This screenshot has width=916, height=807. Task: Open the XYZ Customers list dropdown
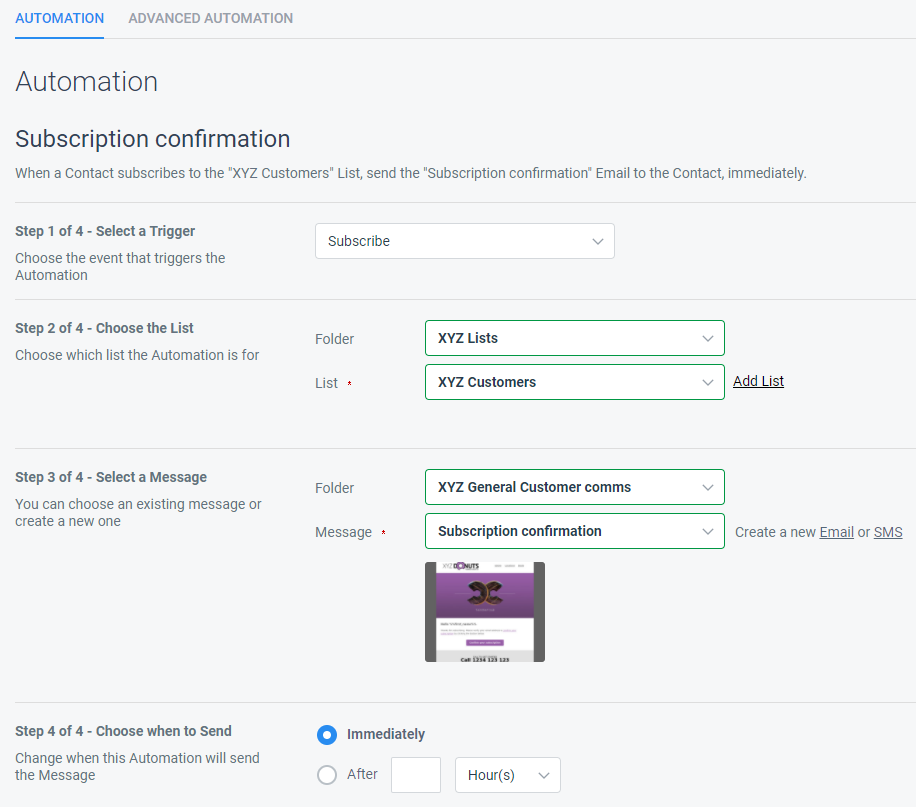(574, 382)
